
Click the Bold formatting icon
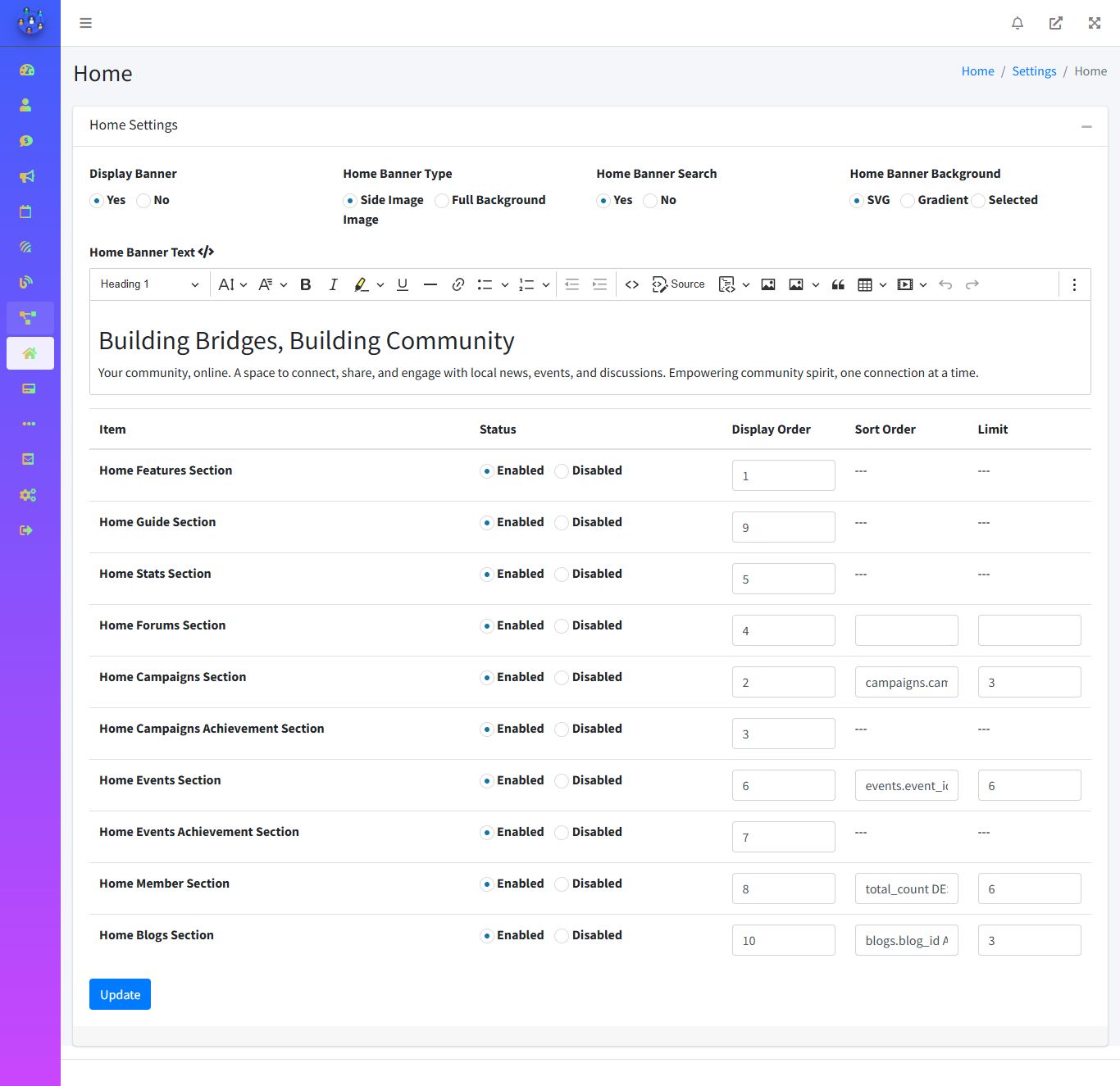[305, 284]
